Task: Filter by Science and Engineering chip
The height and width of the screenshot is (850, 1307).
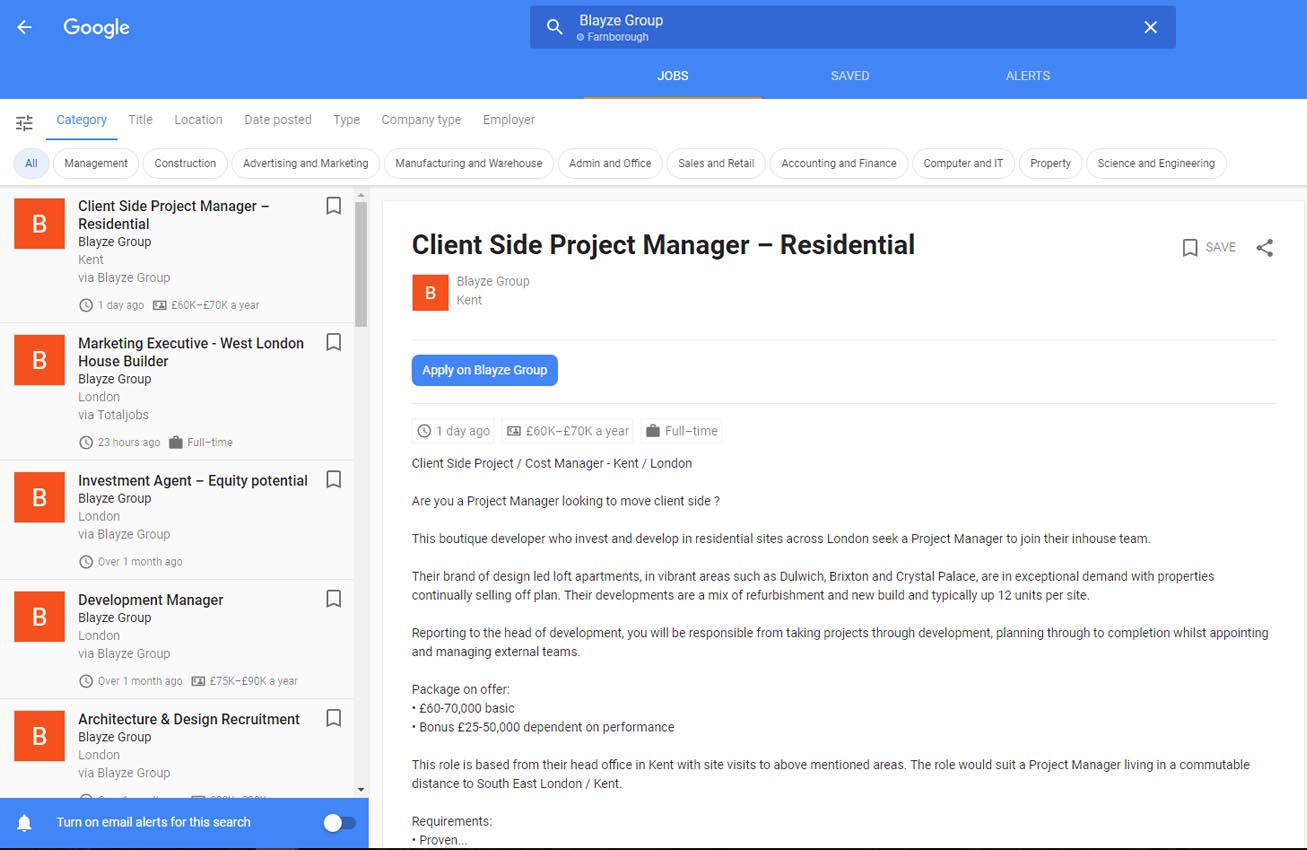Action: pos(1156,164)
